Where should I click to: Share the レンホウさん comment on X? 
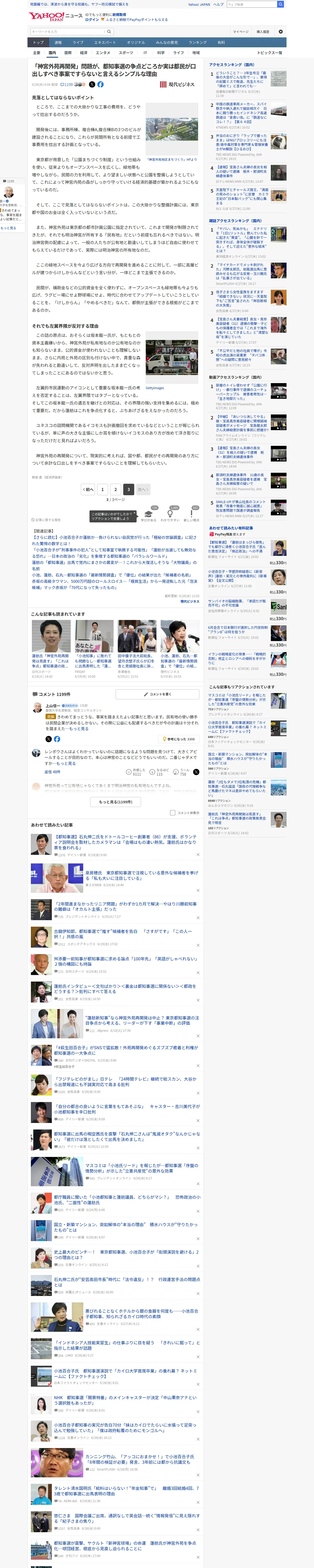[x=196, y=772]
